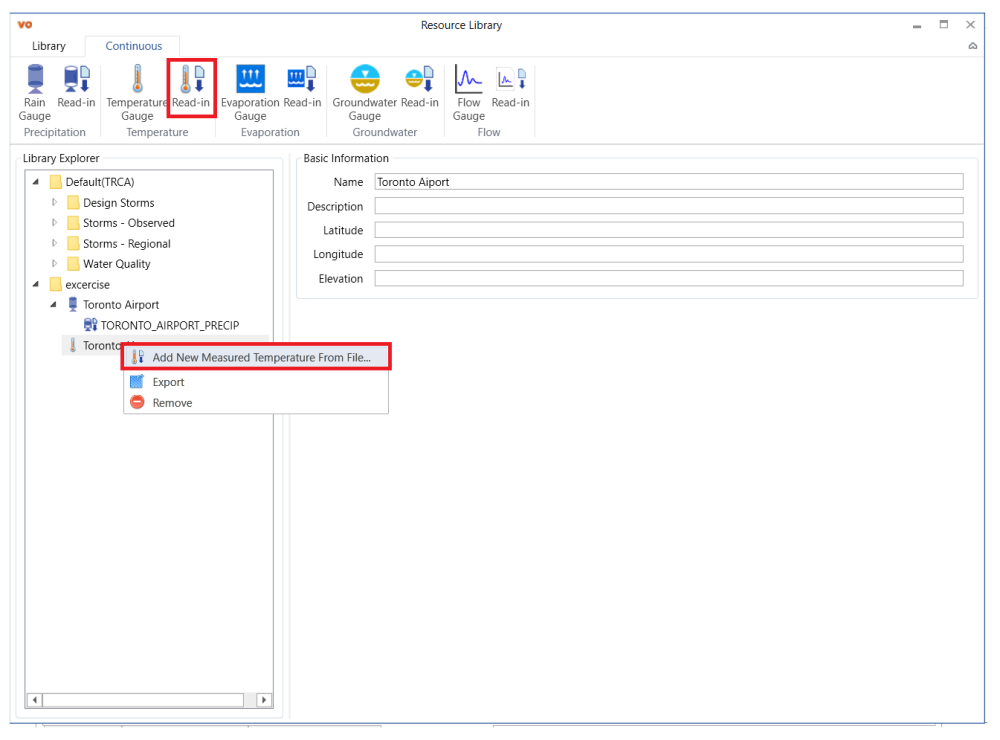
Task: Click Toronto Airport rain gauge icon
Action: [73, 304]
